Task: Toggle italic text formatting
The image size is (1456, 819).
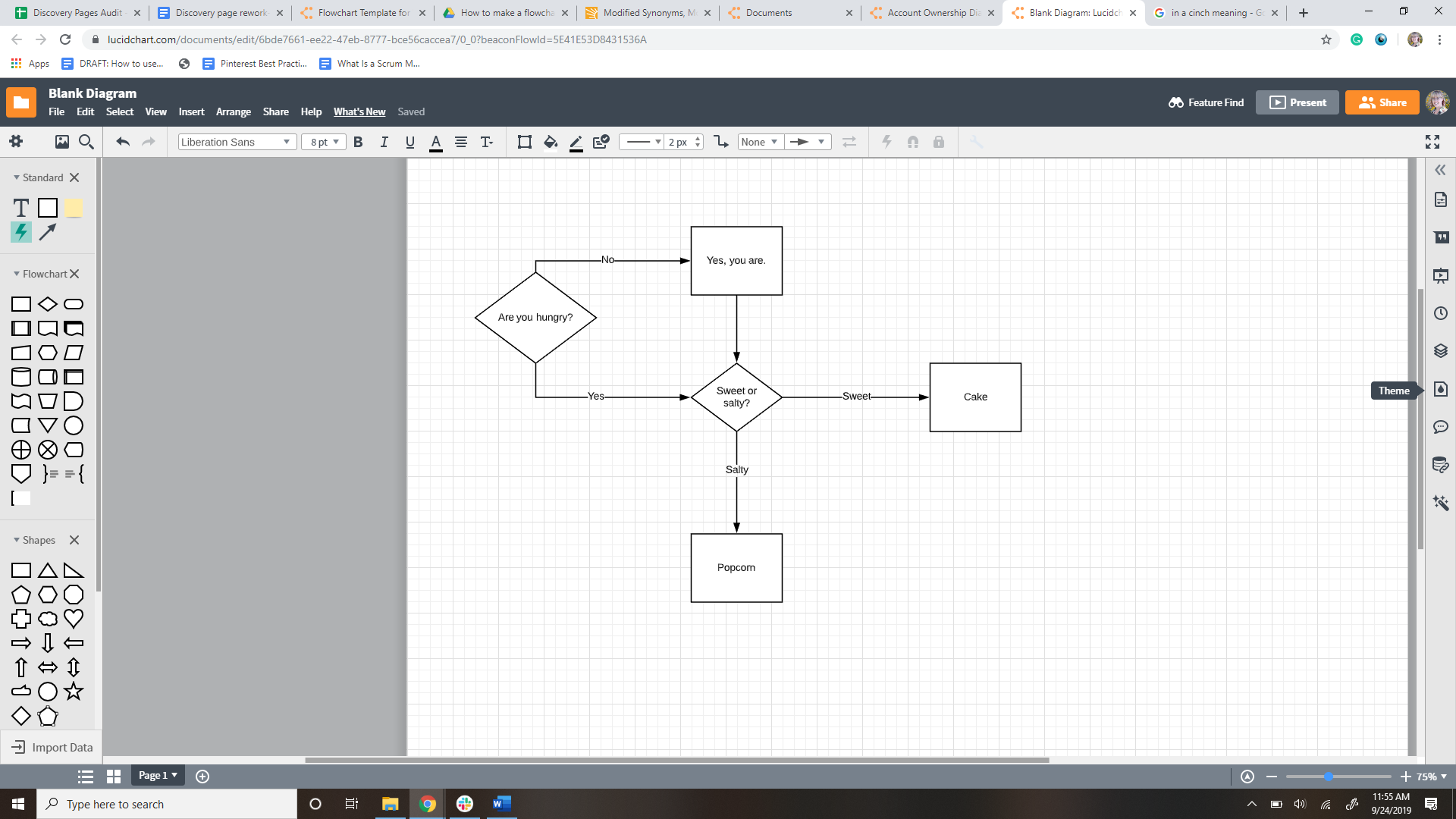Action: point(384,142)
